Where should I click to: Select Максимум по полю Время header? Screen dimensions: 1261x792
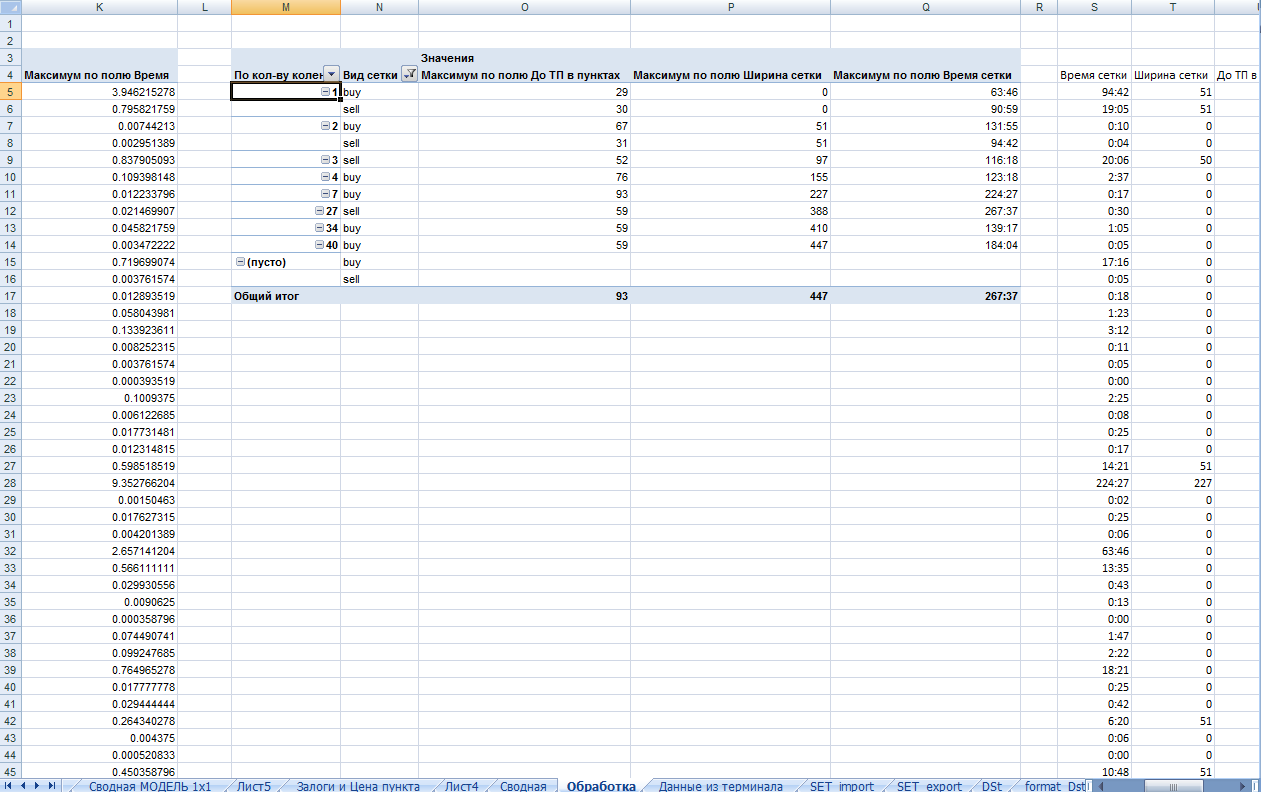click(99, 75)
